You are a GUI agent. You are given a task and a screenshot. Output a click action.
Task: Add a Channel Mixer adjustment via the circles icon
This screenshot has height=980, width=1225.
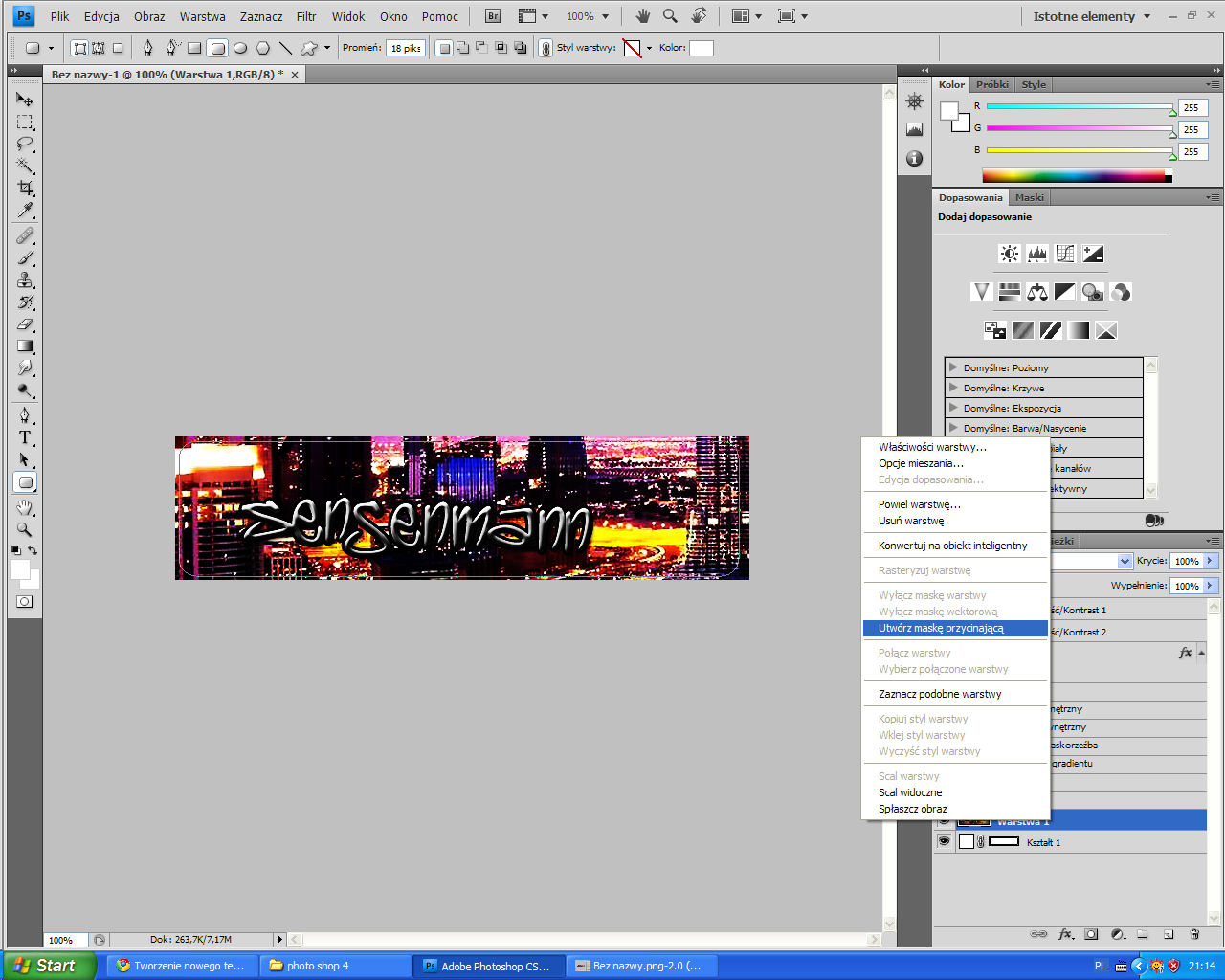[x=1121, y=292]
